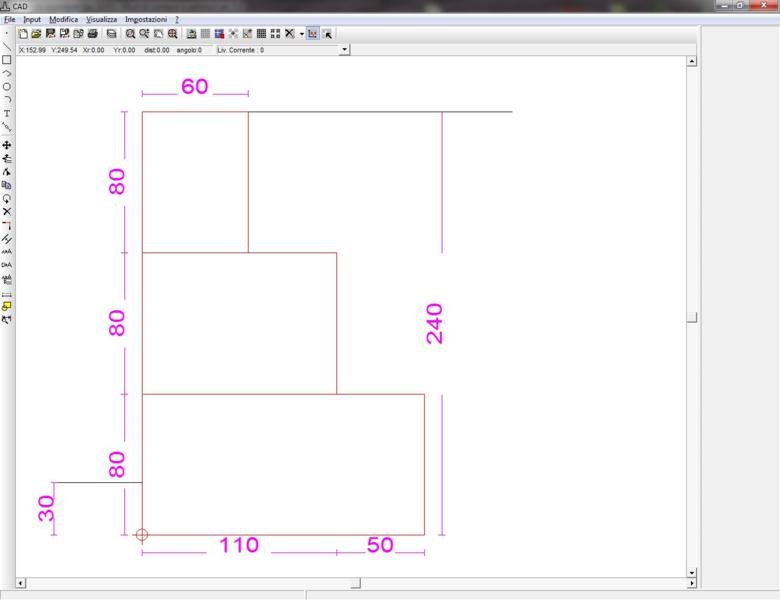Click the vertical scrollbar thumb

(x=691, y=317)
